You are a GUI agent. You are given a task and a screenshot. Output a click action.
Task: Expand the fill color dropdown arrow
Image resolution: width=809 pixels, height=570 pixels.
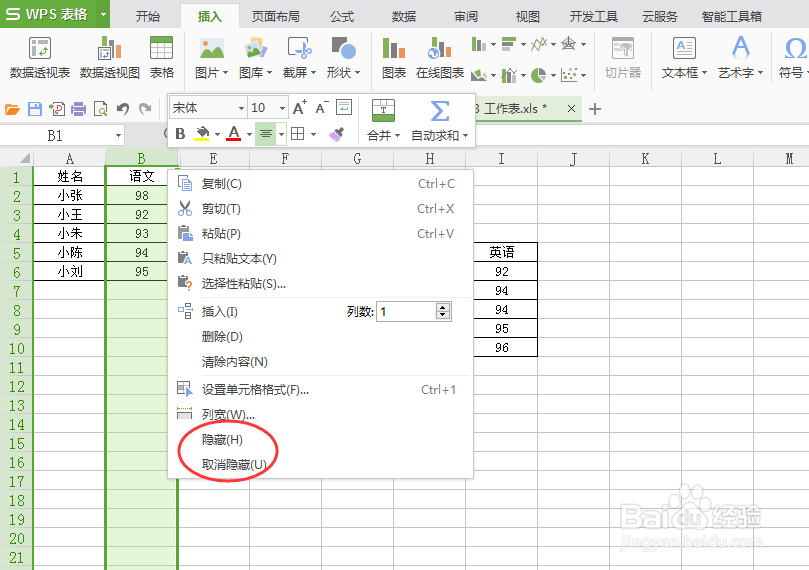217,135
